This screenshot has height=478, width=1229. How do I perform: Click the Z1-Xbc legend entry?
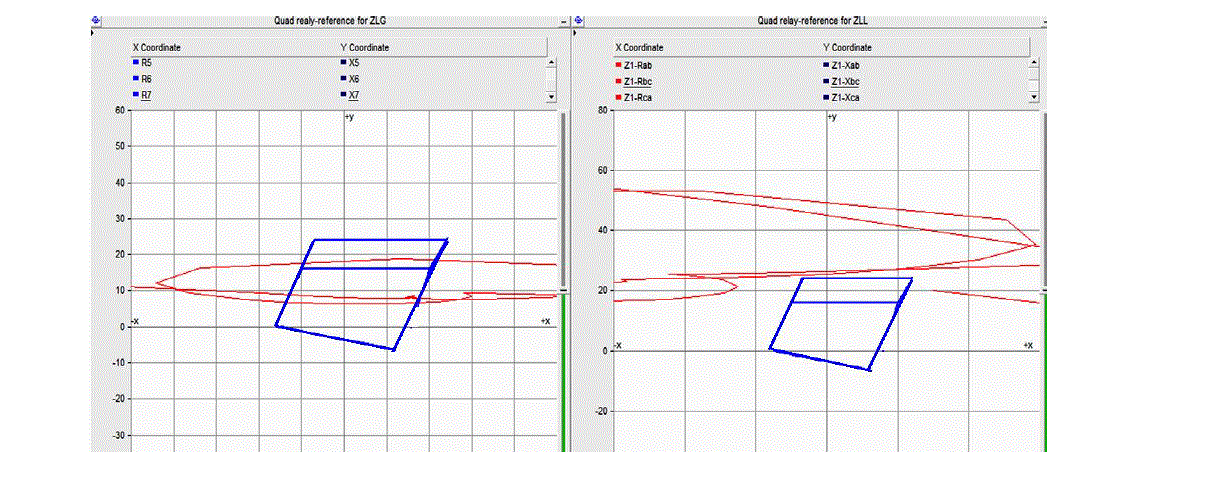[845, 81]
